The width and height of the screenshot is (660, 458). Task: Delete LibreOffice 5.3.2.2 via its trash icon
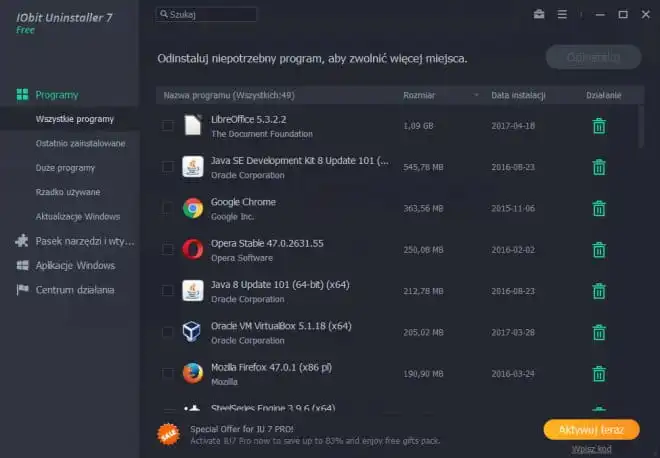coord(599,126)
